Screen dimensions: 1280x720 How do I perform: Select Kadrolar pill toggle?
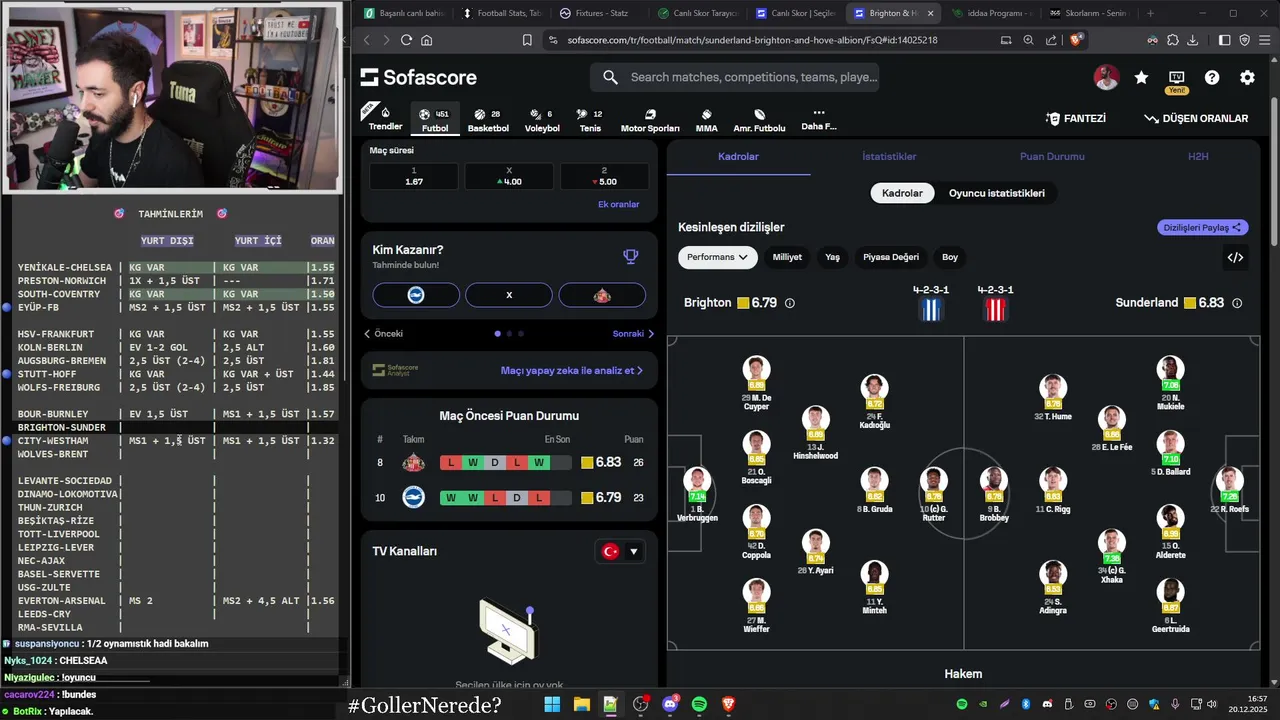point(902,193)
